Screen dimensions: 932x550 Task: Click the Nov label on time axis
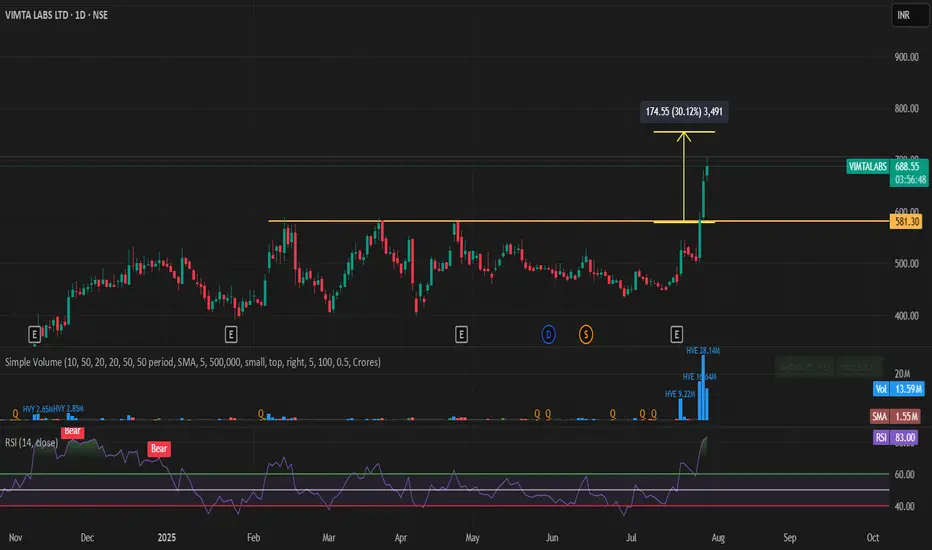pos(15,538)
